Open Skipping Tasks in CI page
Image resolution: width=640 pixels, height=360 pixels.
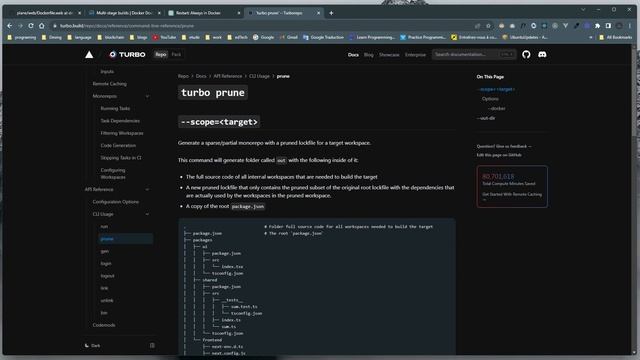click(x=121, y=158)
